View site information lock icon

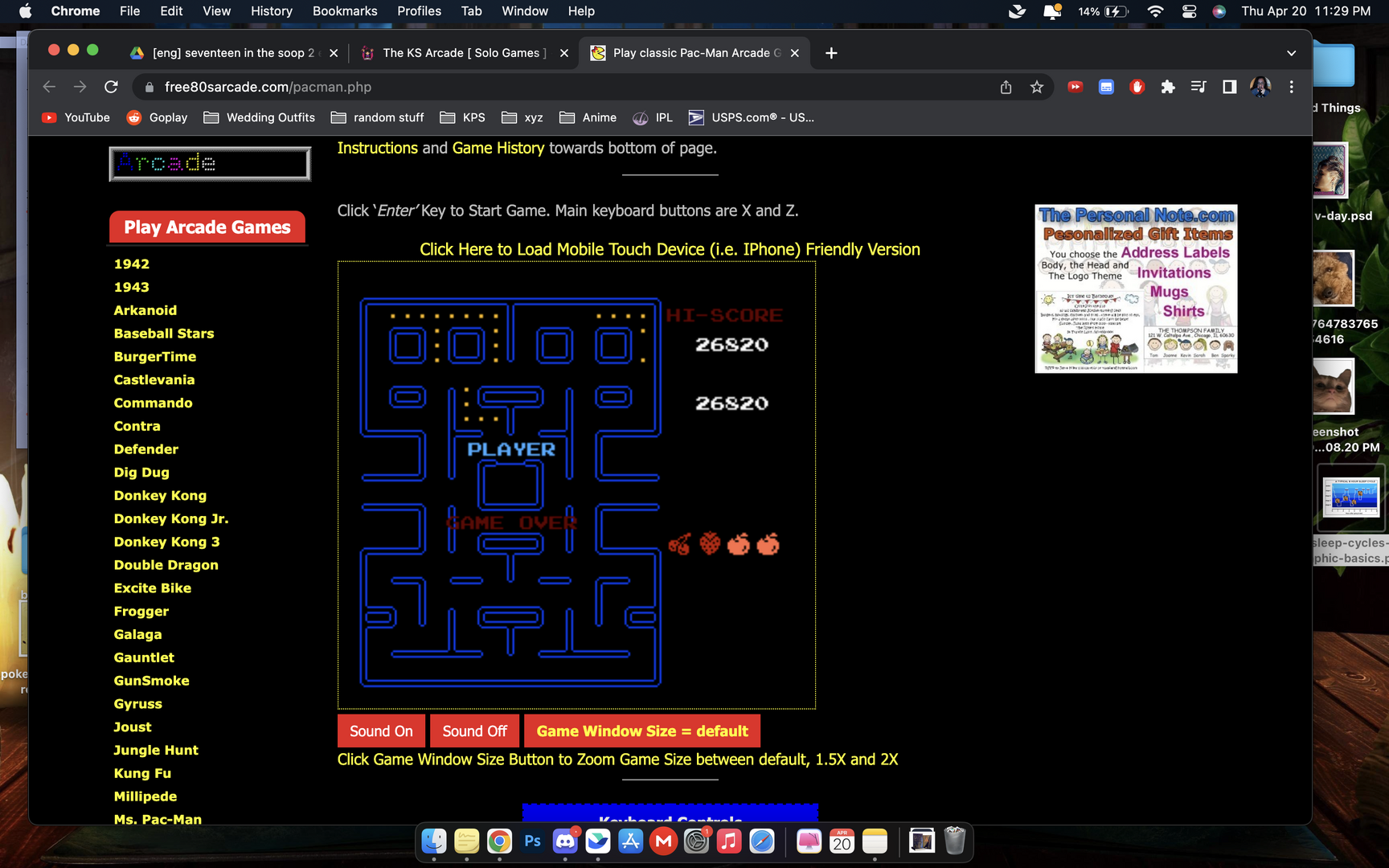(149, 87)
